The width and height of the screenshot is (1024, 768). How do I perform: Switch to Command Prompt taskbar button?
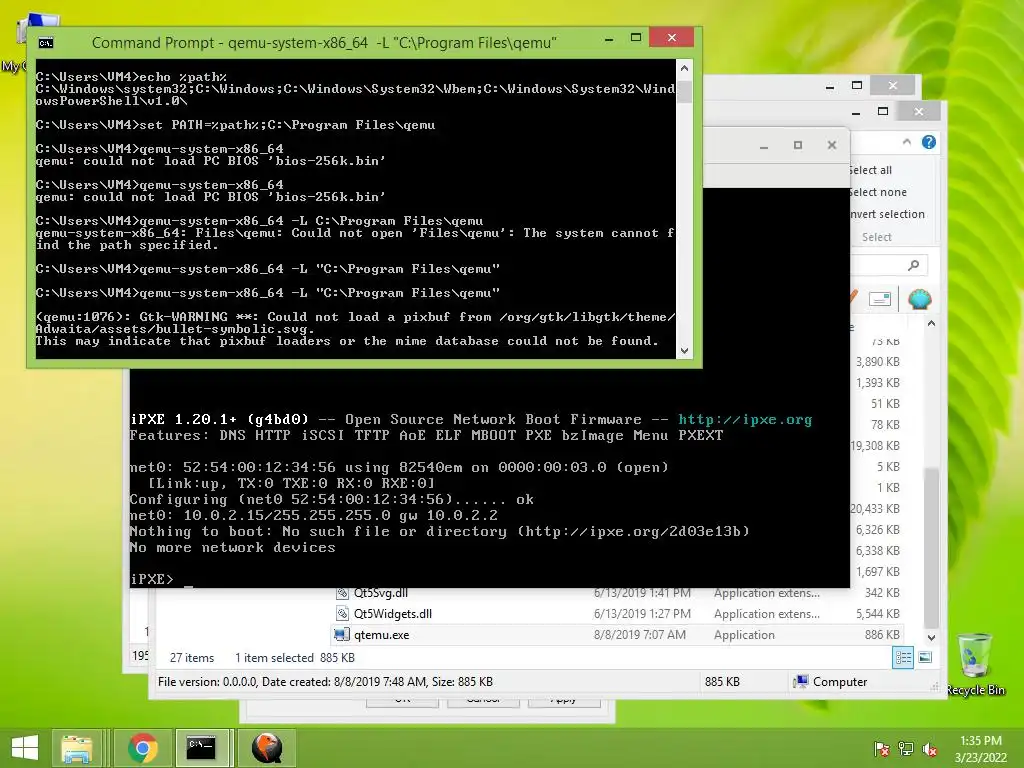click(202, 748)
